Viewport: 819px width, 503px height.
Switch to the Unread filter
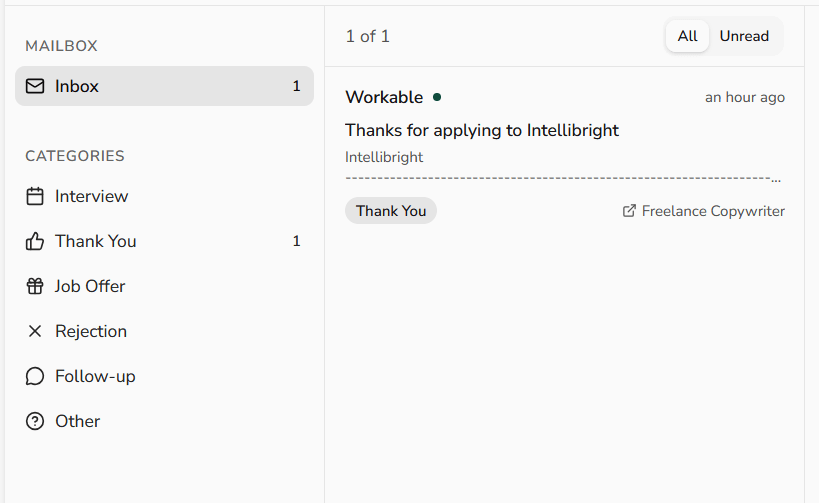coord(744,36)
